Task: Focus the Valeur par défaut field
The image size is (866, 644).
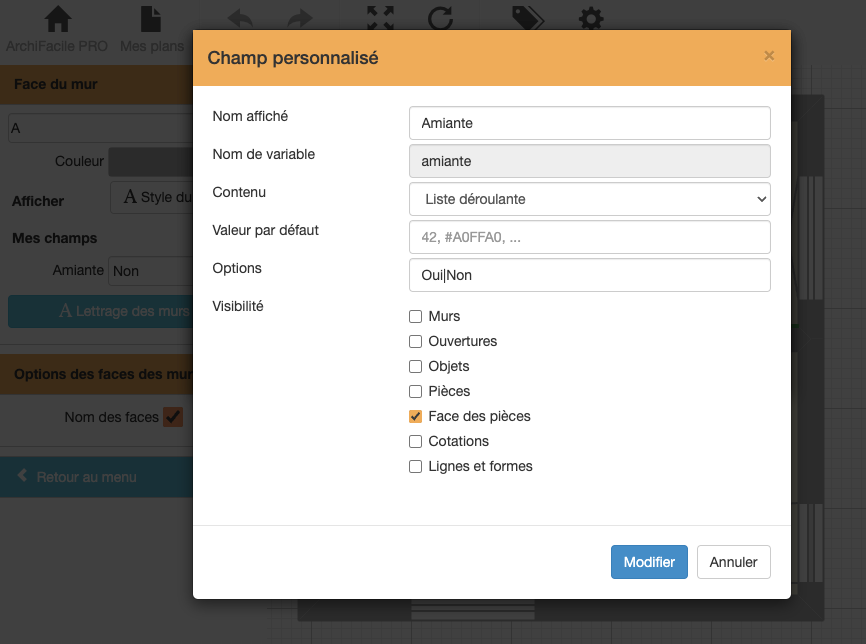Action: (590, 237)
